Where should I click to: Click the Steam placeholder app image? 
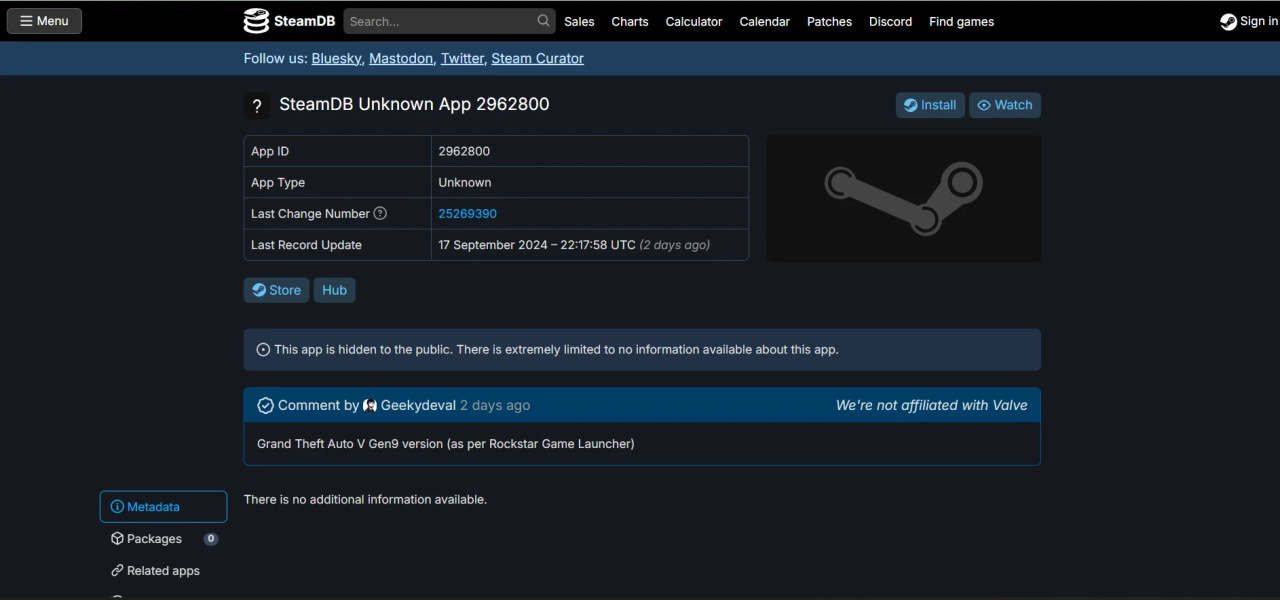[x=904, y=199]
